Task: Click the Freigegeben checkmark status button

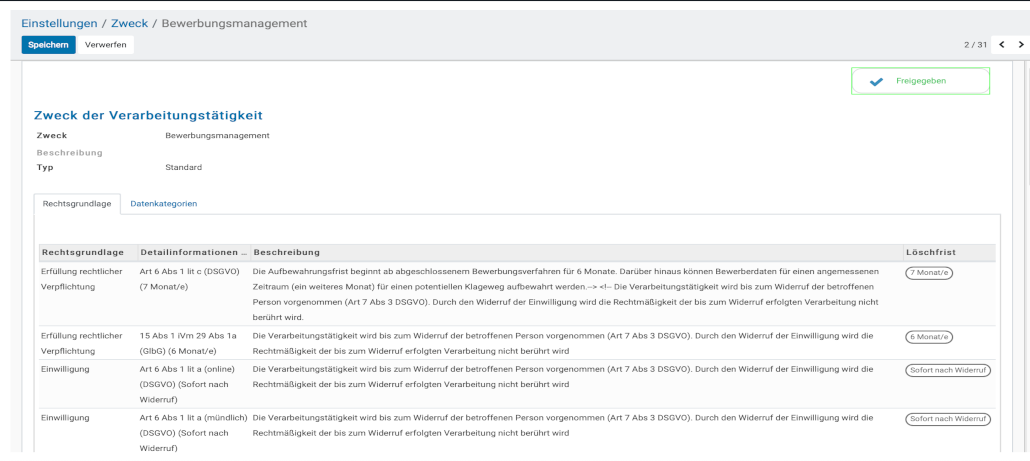Action: (920, 81)
